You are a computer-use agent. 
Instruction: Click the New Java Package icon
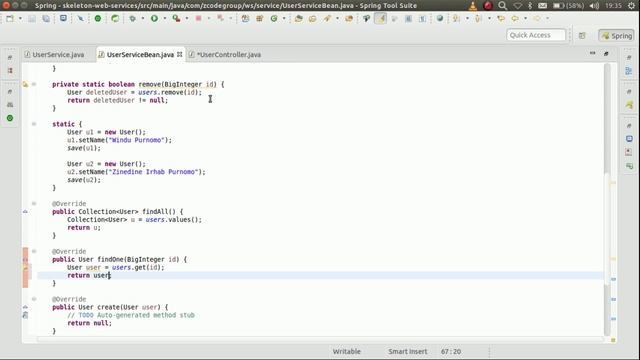(260, 18)
